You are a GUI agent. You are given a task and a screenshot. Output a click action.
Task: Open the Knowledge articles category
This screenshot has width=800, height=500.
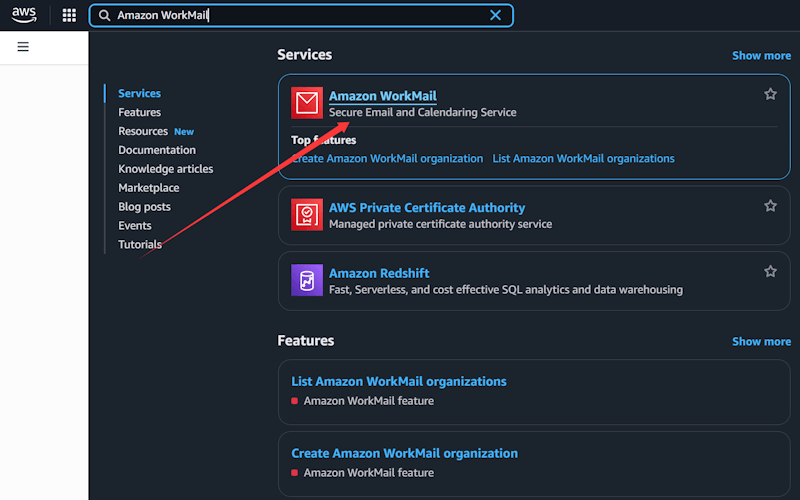(165, 169)
